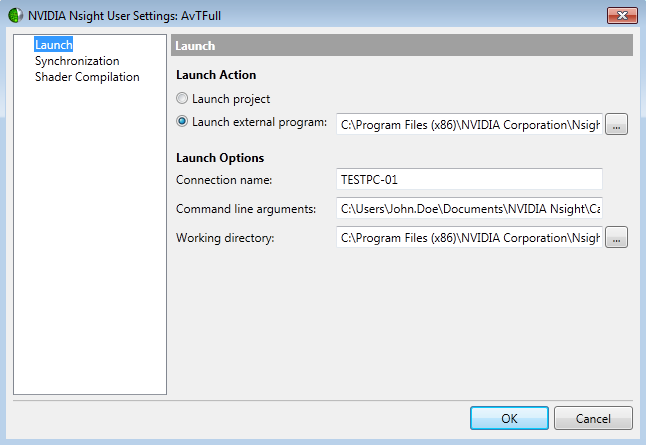This screenshot has width=646, height=445.
Task: Click the Connection name field with TESTPC-01
Action: (469, 179)
